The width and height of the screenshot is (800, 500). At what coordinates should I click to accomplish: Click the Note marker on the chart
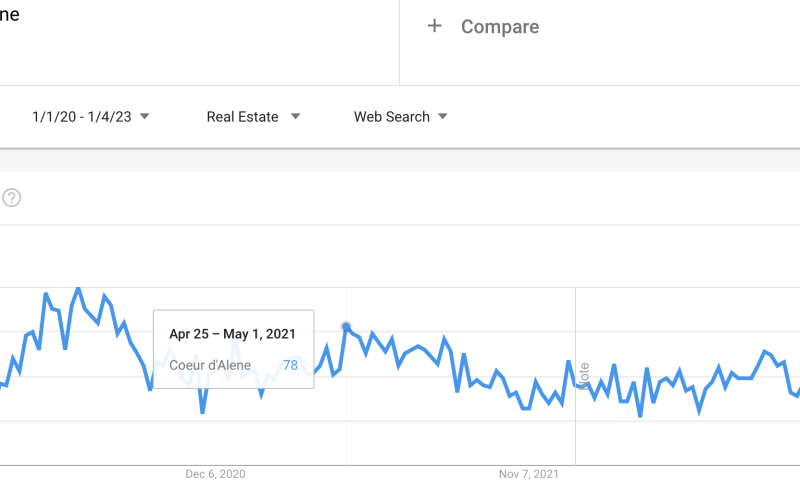pyautogui.click(x=585, y=376)
